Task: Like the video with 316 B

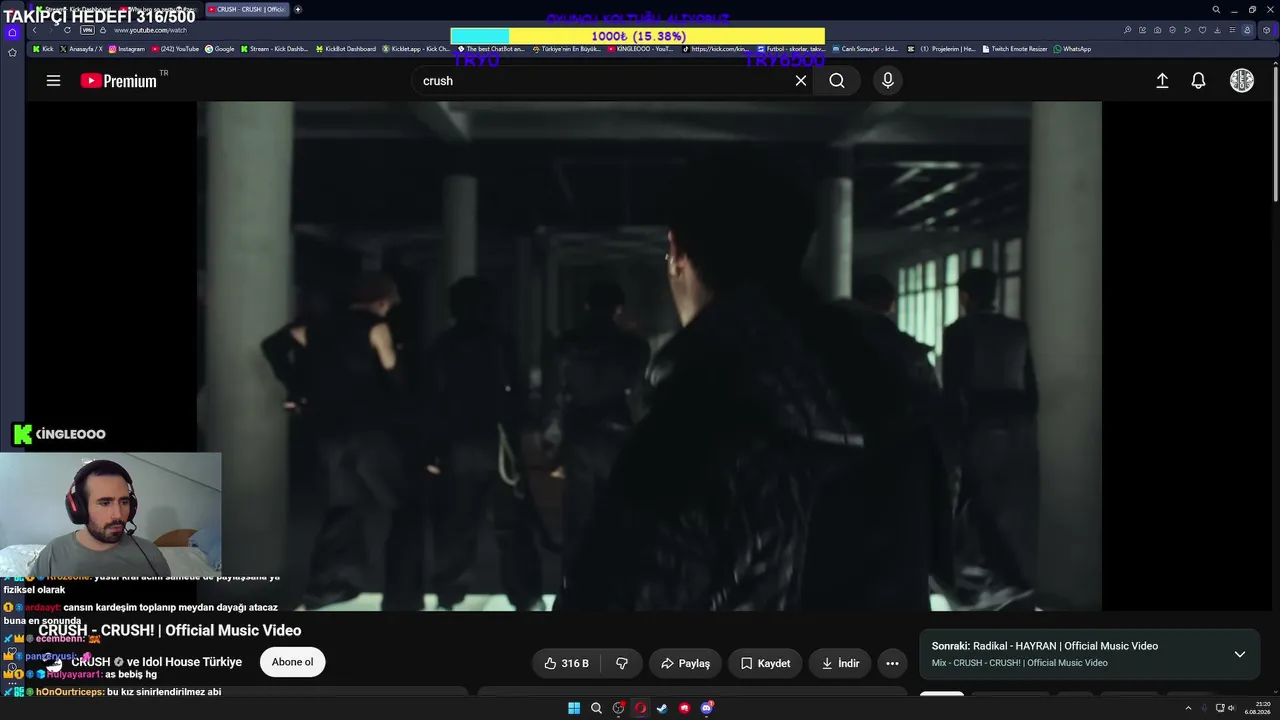Action: coord(567,663)
